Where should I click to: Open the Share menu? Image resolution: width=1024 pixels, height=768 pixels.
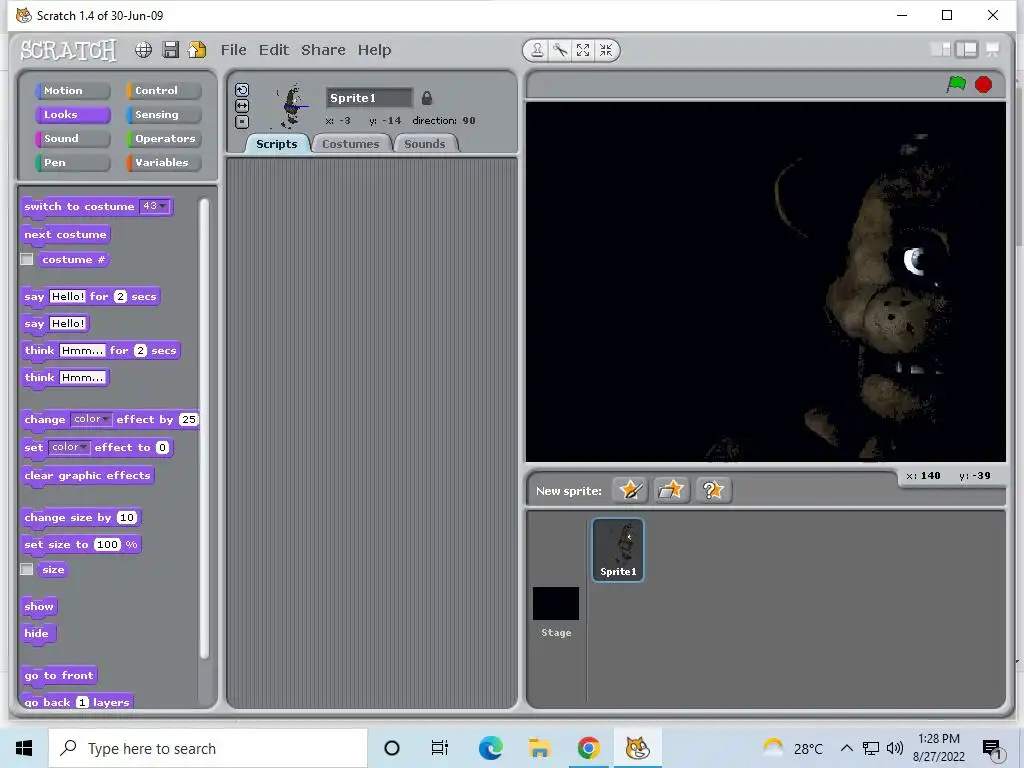point(323,50)
